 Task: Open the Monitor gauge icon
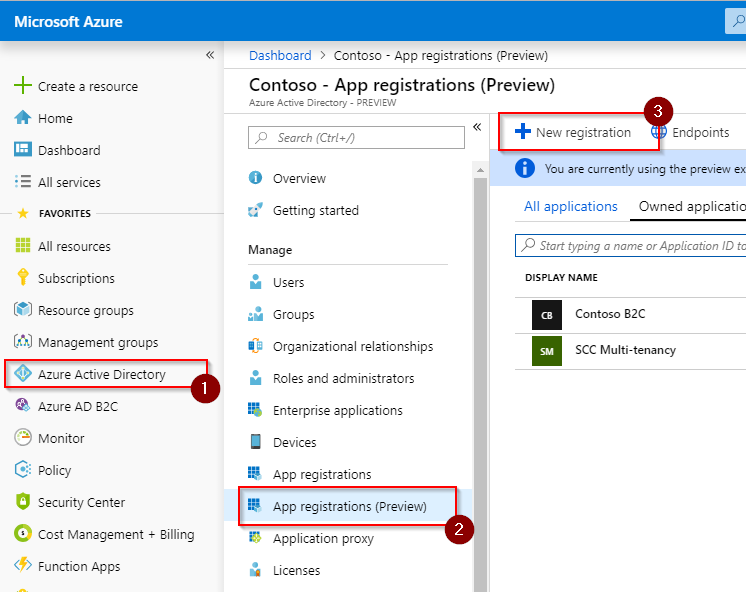point(23,437)
